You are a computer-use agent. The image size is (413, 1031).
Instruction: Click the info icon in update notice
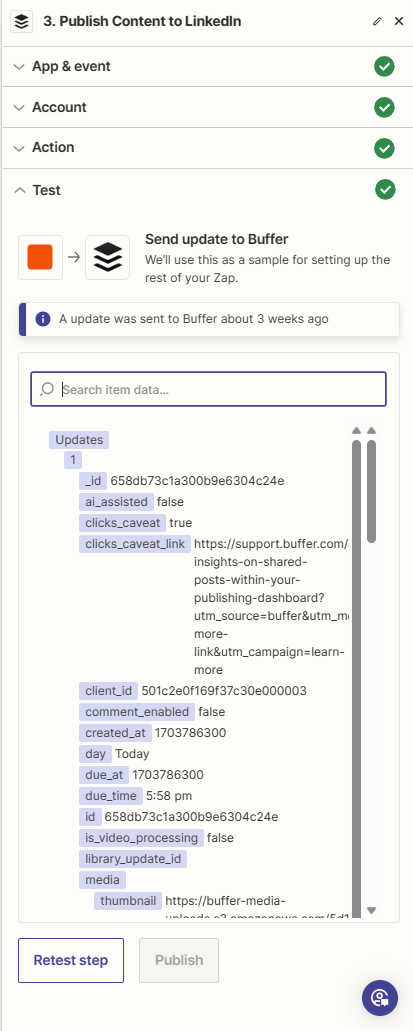tap(43, 319)
